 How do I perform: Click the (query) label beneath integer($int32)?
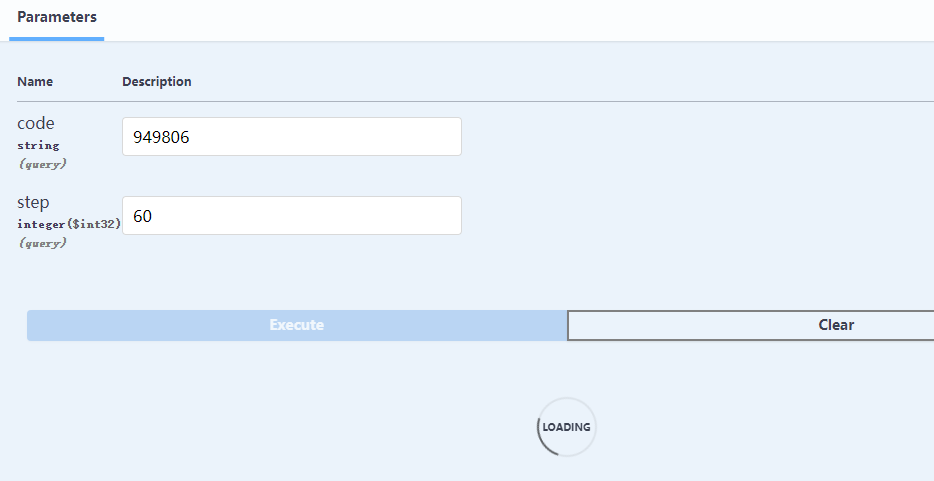click(x=42, y=242)
